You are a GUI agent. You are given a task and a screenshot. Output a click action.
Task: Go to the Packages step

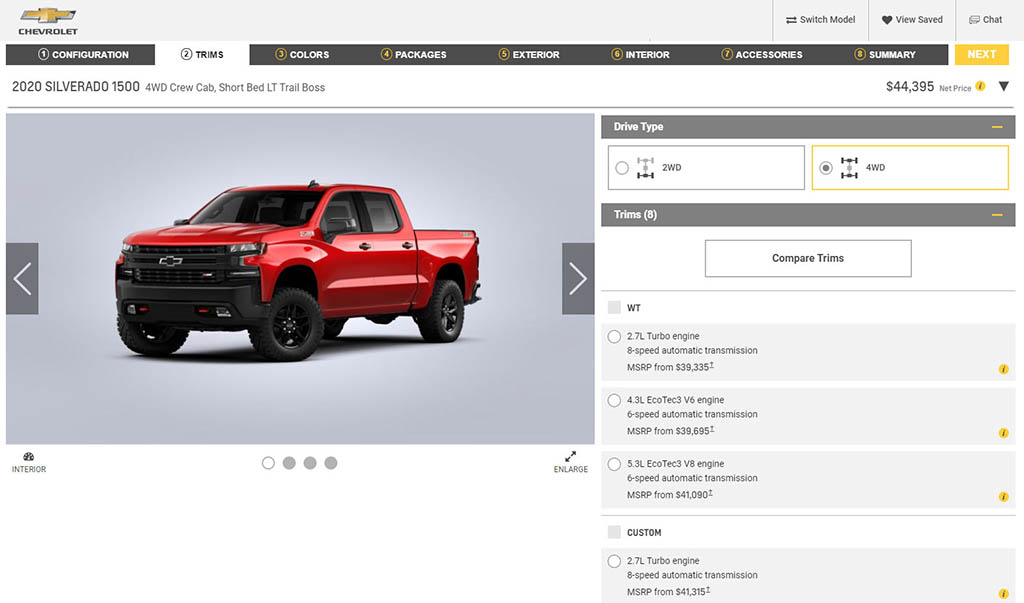[413, 55]
